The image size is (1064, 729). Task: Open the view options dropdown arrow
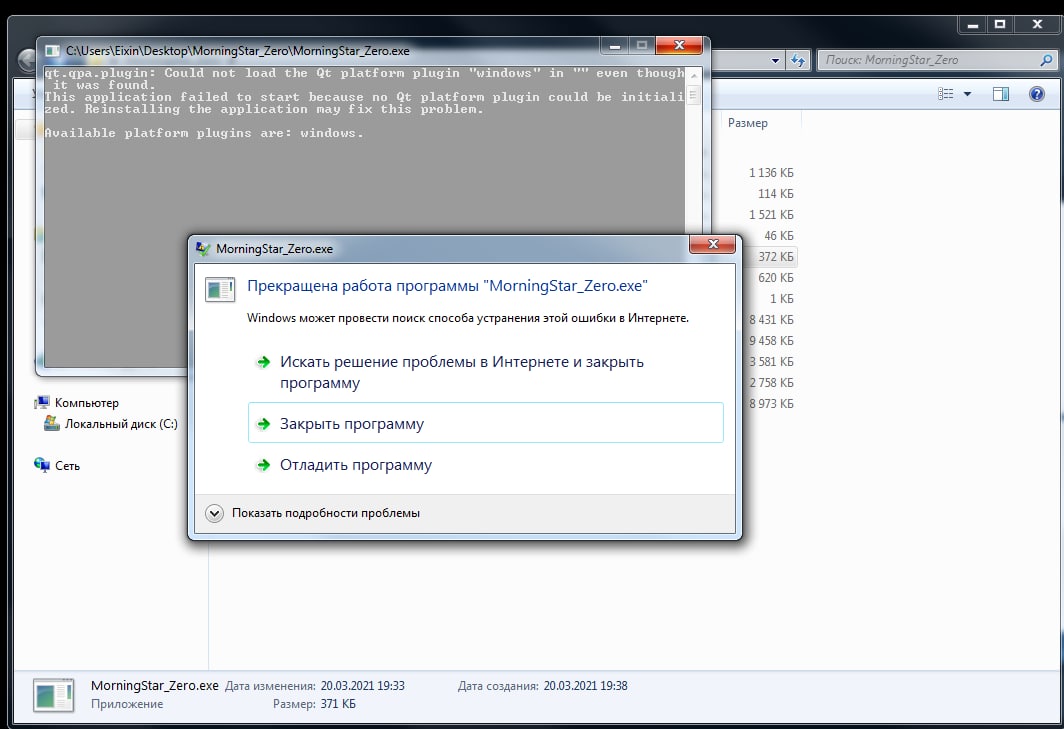tap(967, 94)
